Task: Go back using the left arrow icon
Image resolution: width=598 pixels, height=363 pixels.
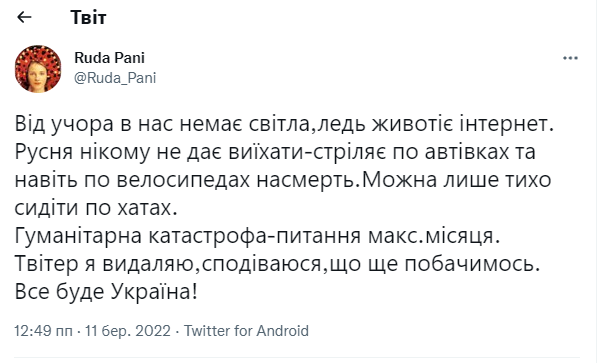Action: pyautogui.click(x=24, y=17)
